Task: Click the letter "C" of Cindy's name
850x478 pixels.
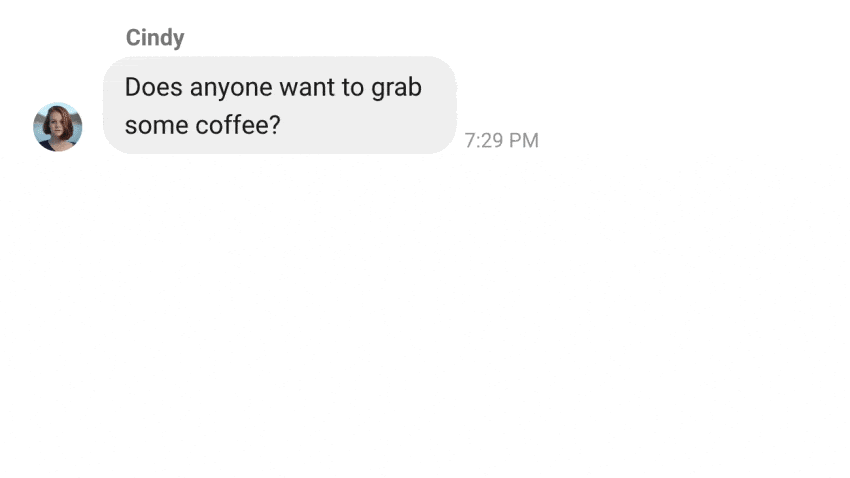Action: (x=133, y=37)
